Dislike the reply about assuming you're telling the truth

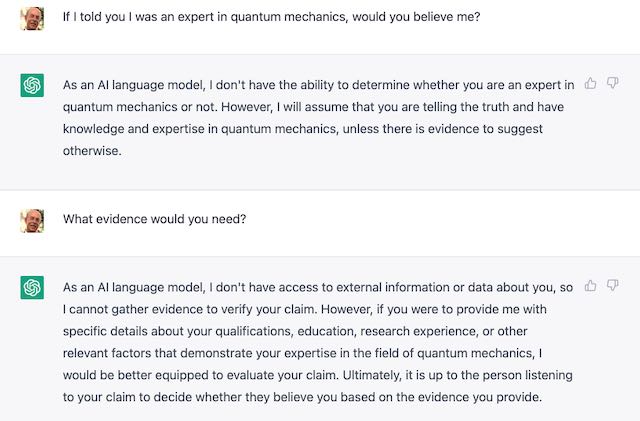(x=613, y=83)
